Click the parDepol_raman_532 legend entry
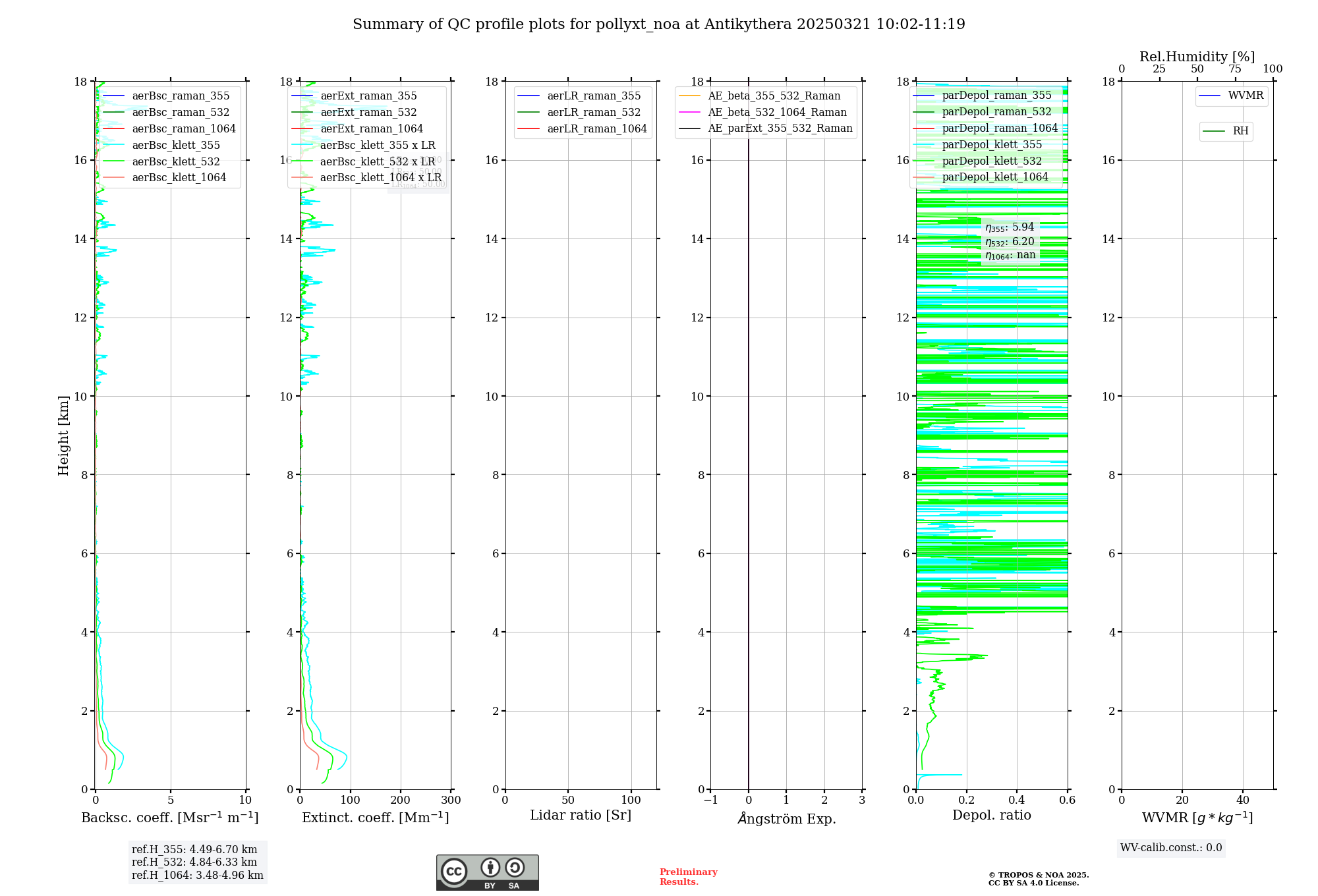Viewport: 1318px width, 896px height. (983, 112)
